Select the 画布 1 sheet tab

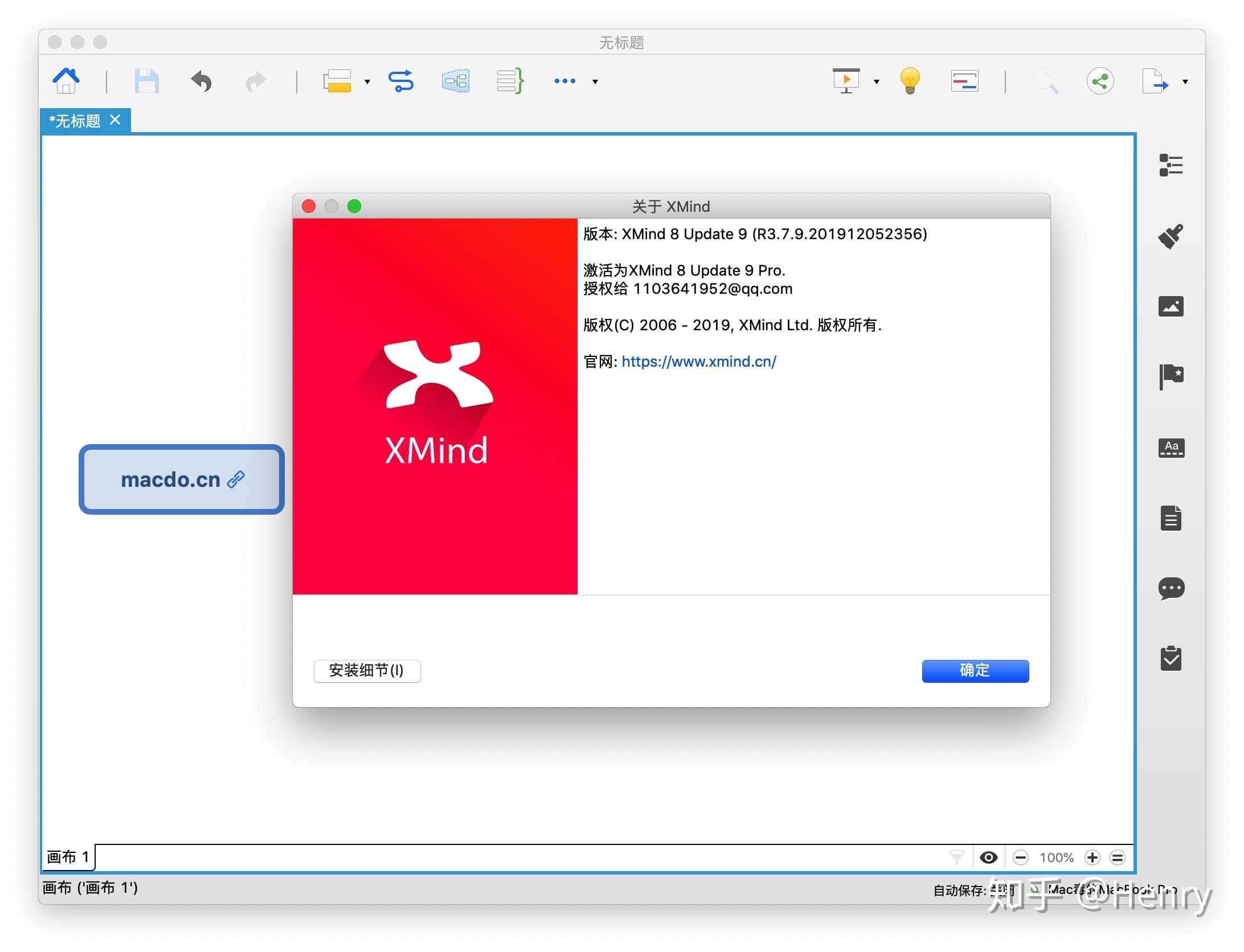coord(68,857)
